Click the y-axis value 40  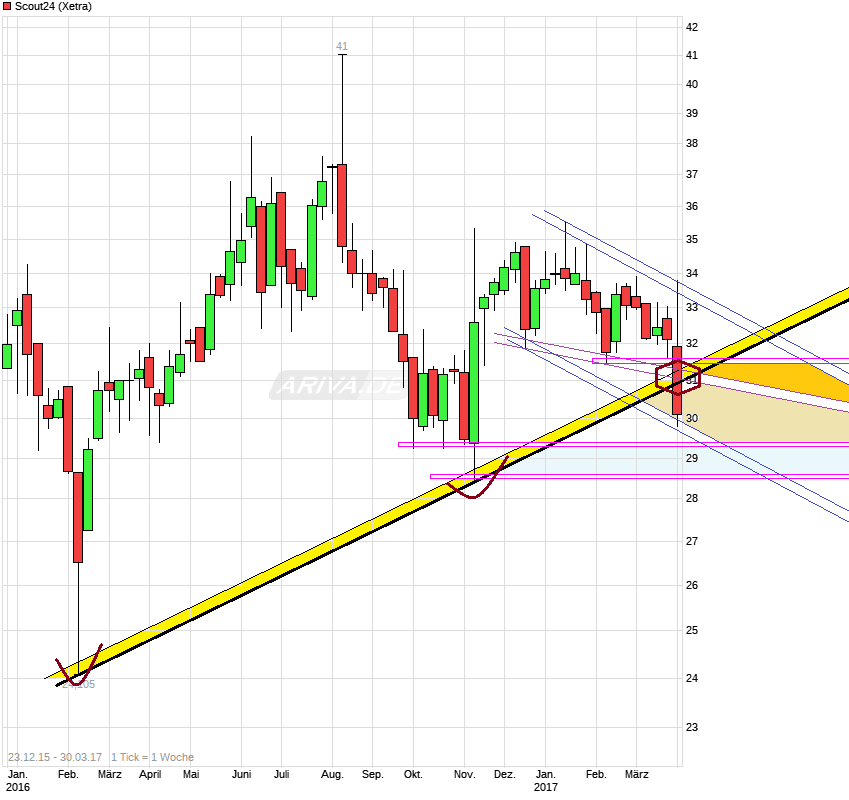coord(692,84)
